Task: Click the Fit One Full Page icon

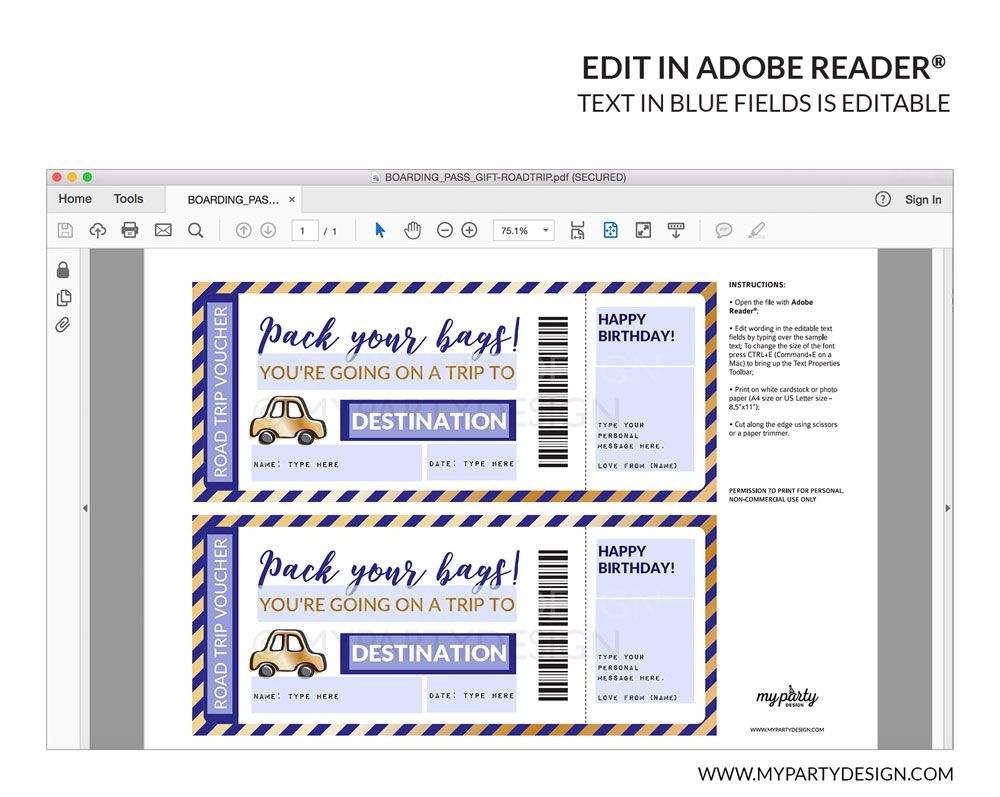Action: [610, 230]
